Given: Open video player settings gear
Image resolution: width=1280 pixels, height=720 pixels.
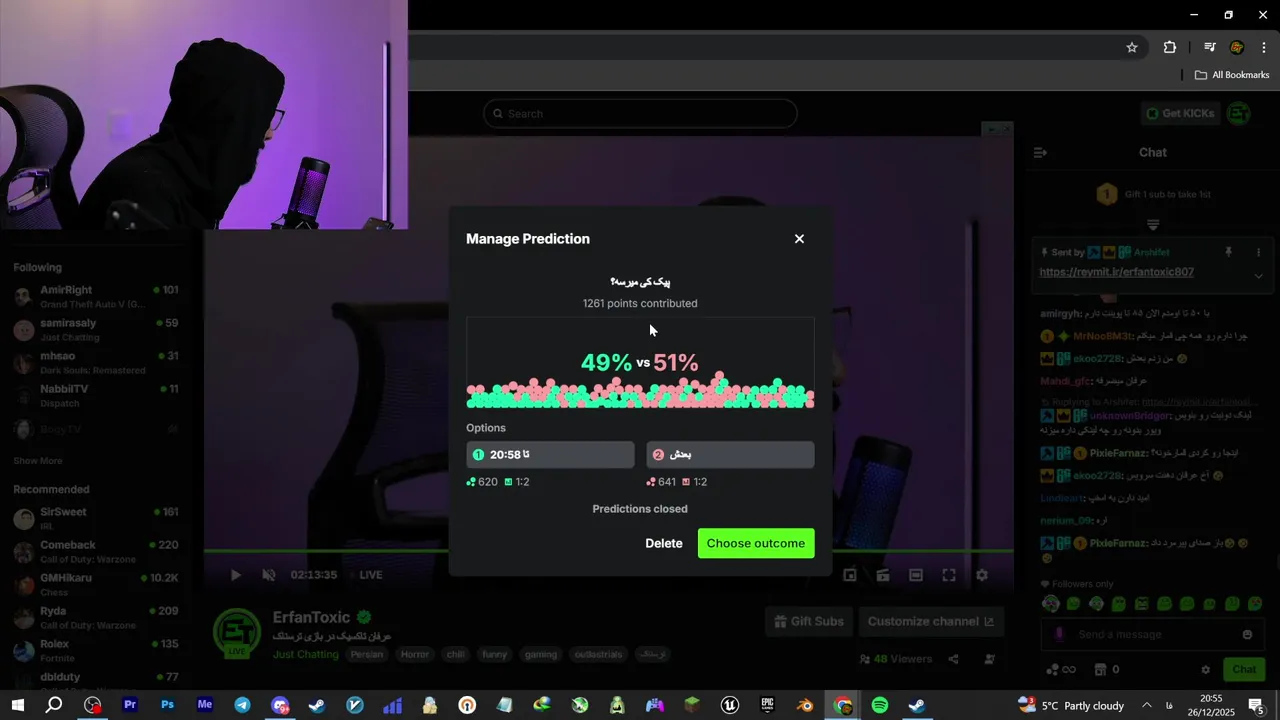Looking at the screenshot, I should pos(982,575).
